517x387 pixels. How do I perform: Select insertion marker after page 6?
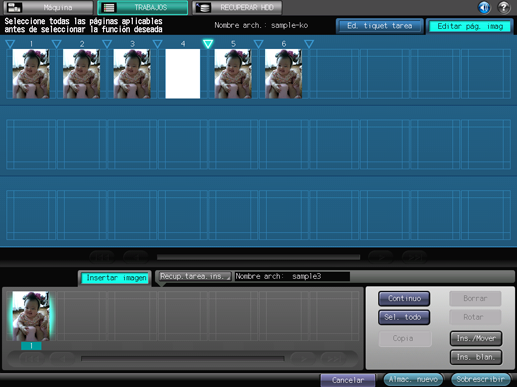coord(309,44)
